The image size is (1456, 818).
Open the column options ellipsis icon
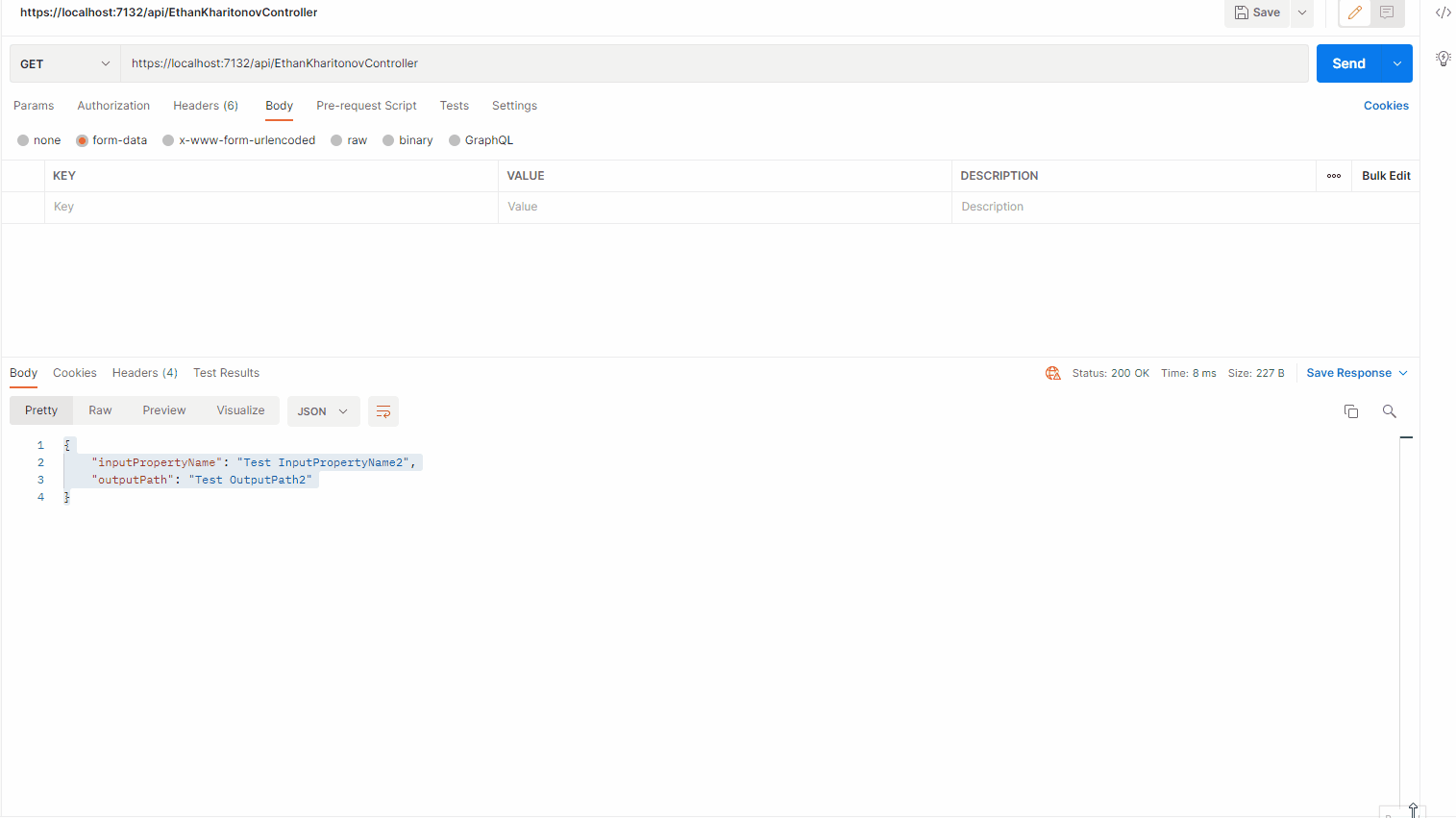(1334, 176)
